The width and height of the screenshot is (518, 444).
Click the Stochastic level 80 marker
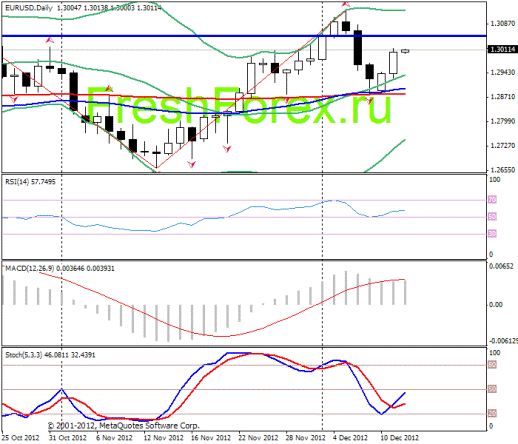pyautogui.click(x=492, y=365)
